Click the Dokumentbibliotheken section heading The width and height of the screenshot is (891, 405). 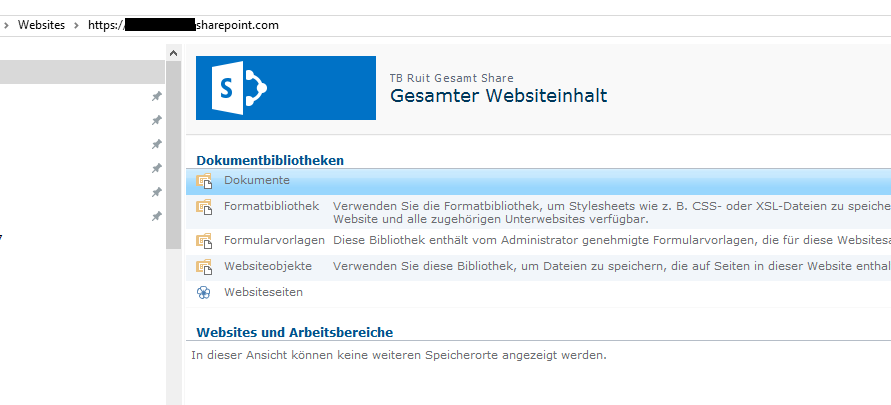[270, 160]
